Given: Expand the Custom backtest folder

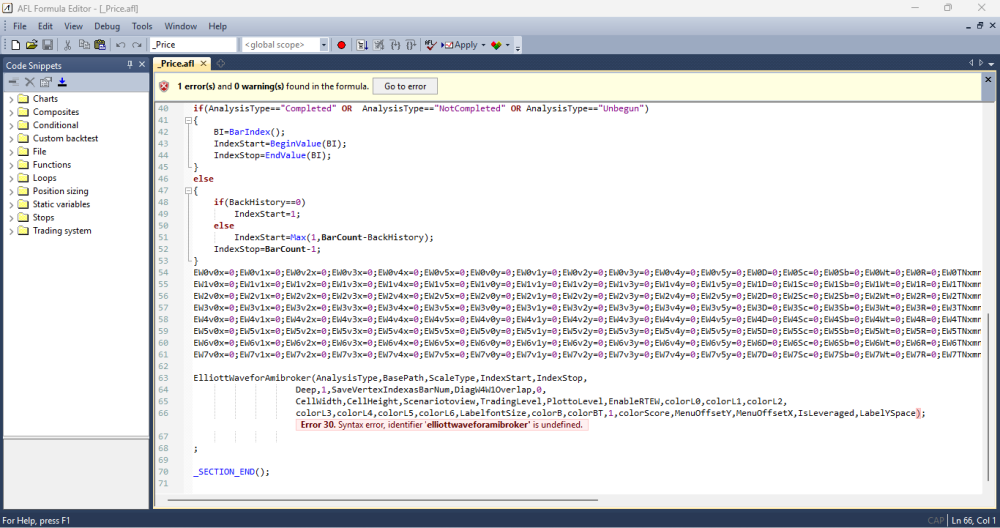Looking at the screenshot, I should 10,139.
